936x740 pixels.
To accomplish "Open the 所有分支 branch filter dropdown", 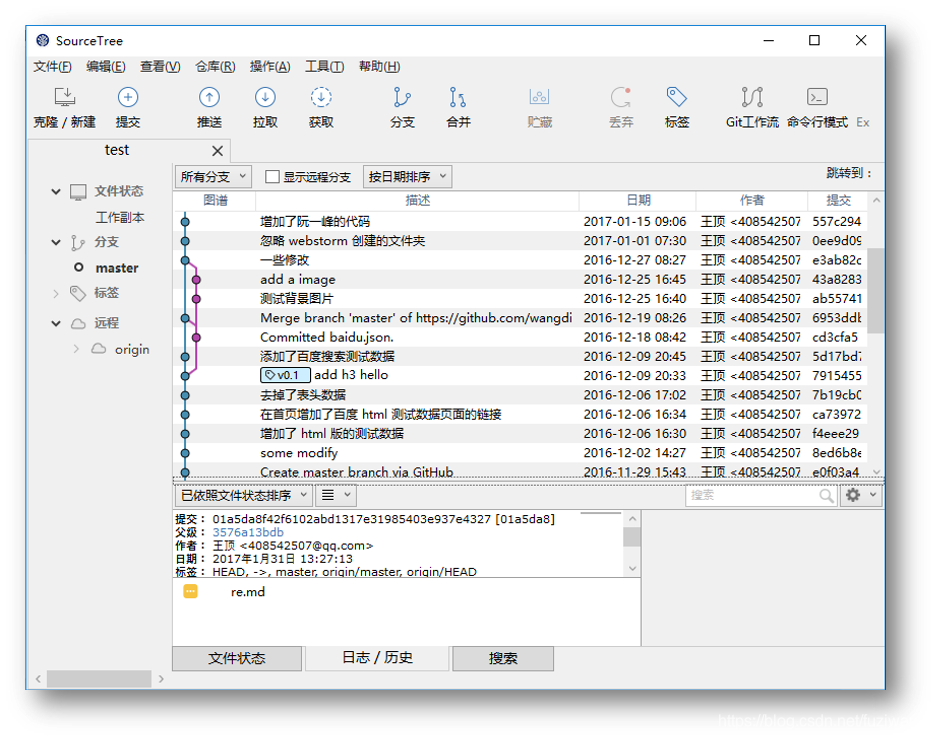I will [x=213, y=177].
